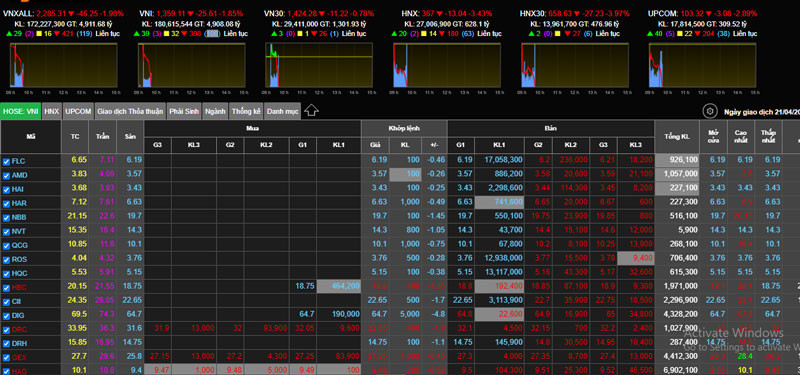This screenshot has width=800, height=375.
Task: Click HBC buy volume 464,200
Action: tap(345, 286)
